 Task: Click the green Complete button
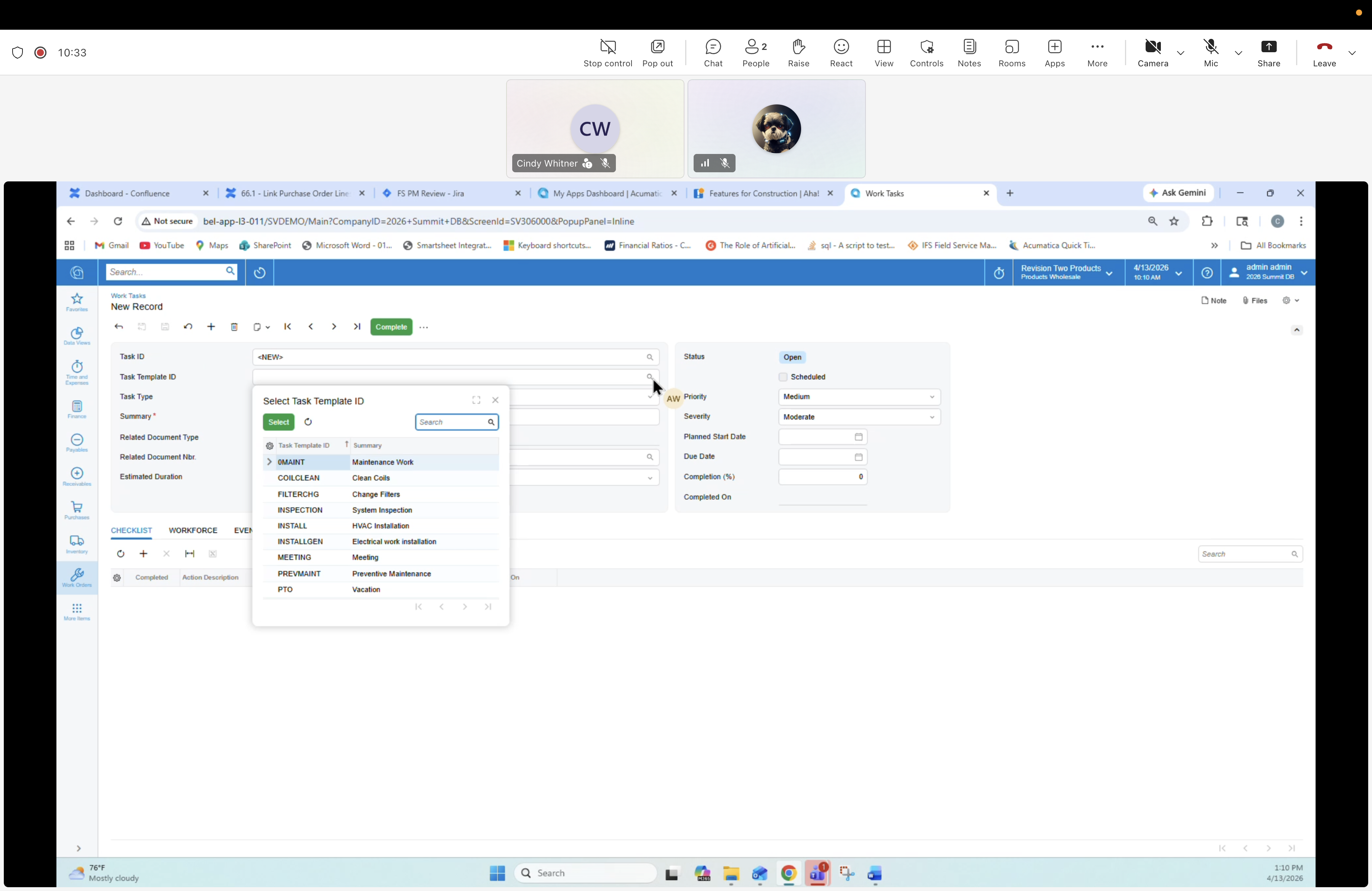tap(391, 327)
